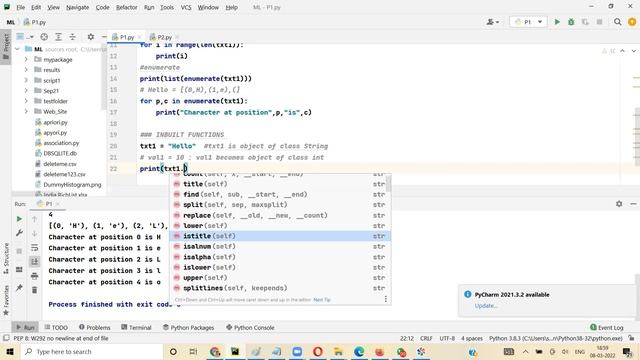Screen dimensions: 640x360
Task: Select the P1.py editor tab
Action: pos(127,37)
